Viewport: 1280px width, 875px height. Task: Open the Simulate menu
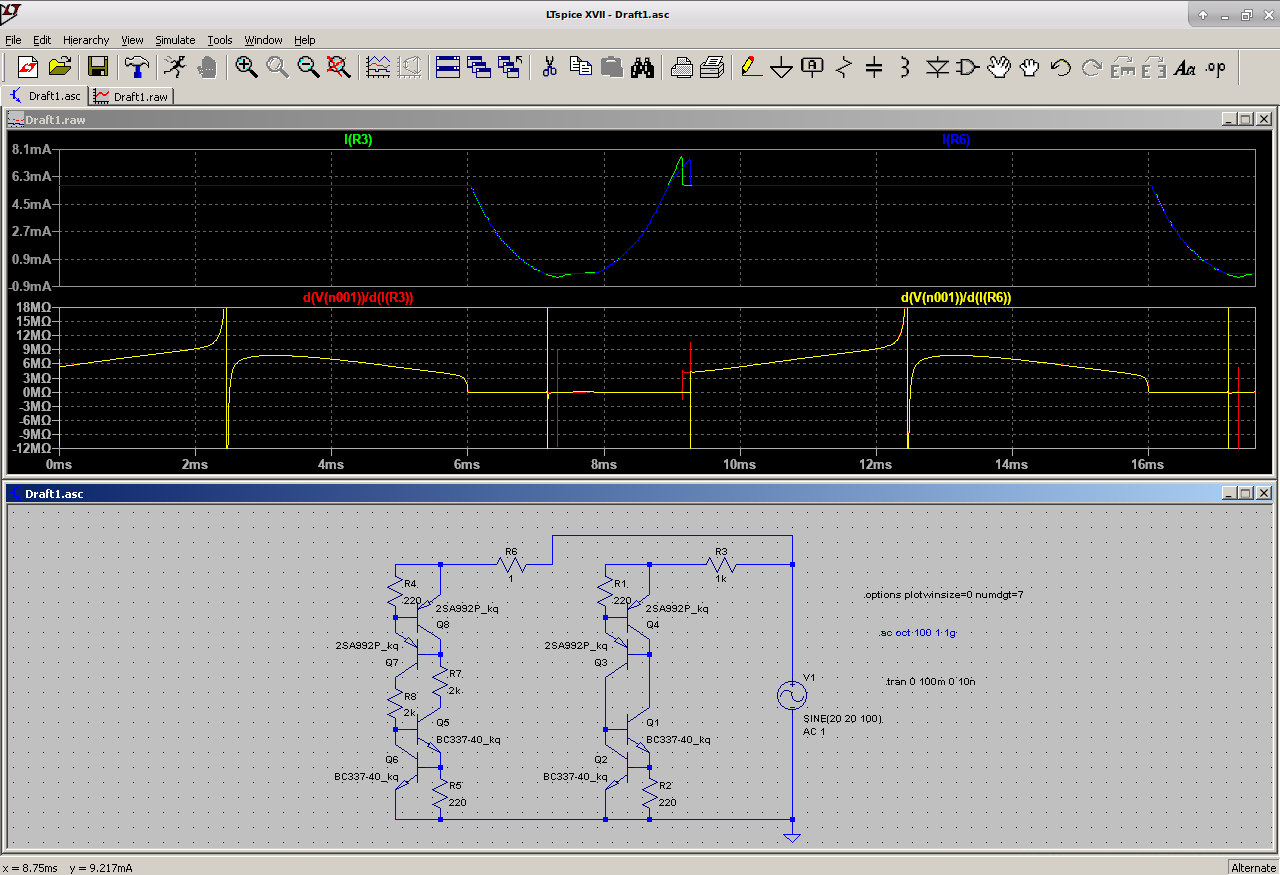[175, 40]
